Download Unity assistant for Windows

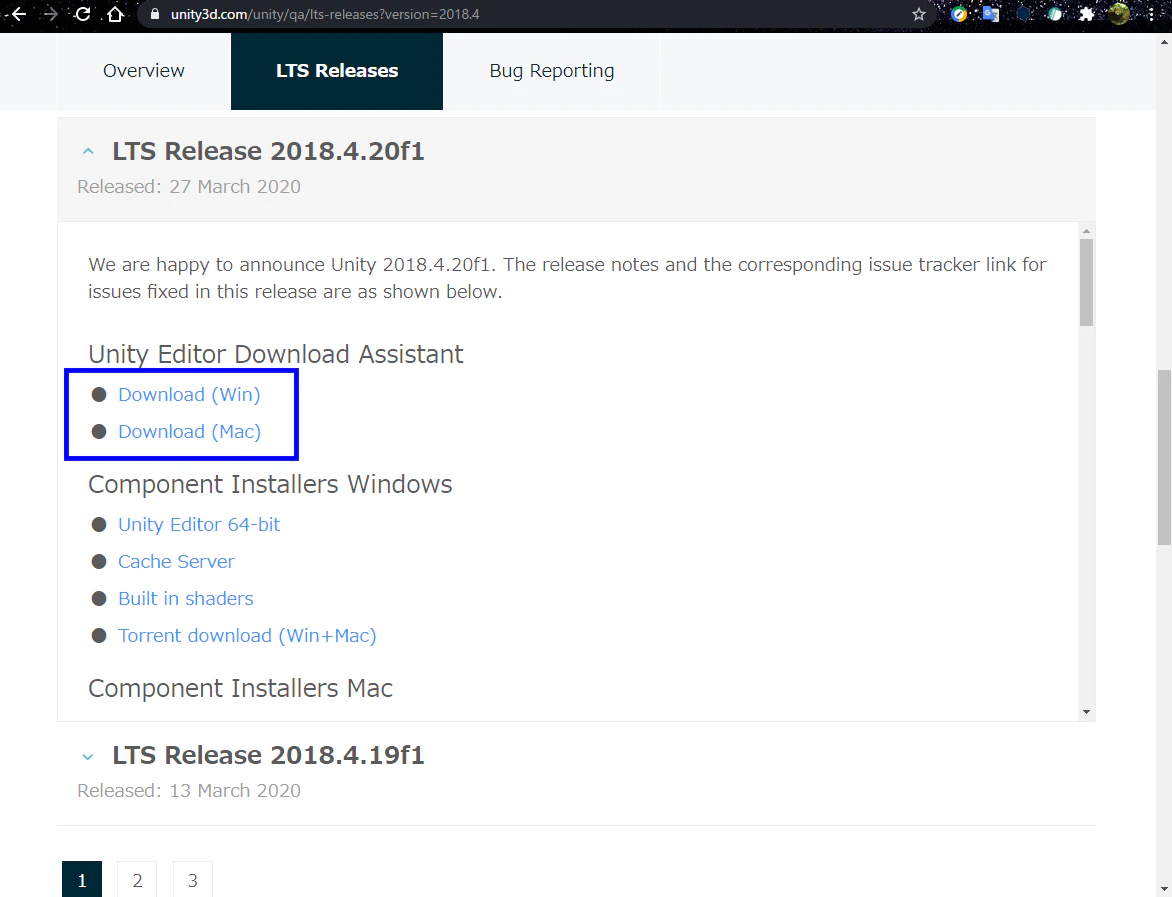click(x=189, y=395)
